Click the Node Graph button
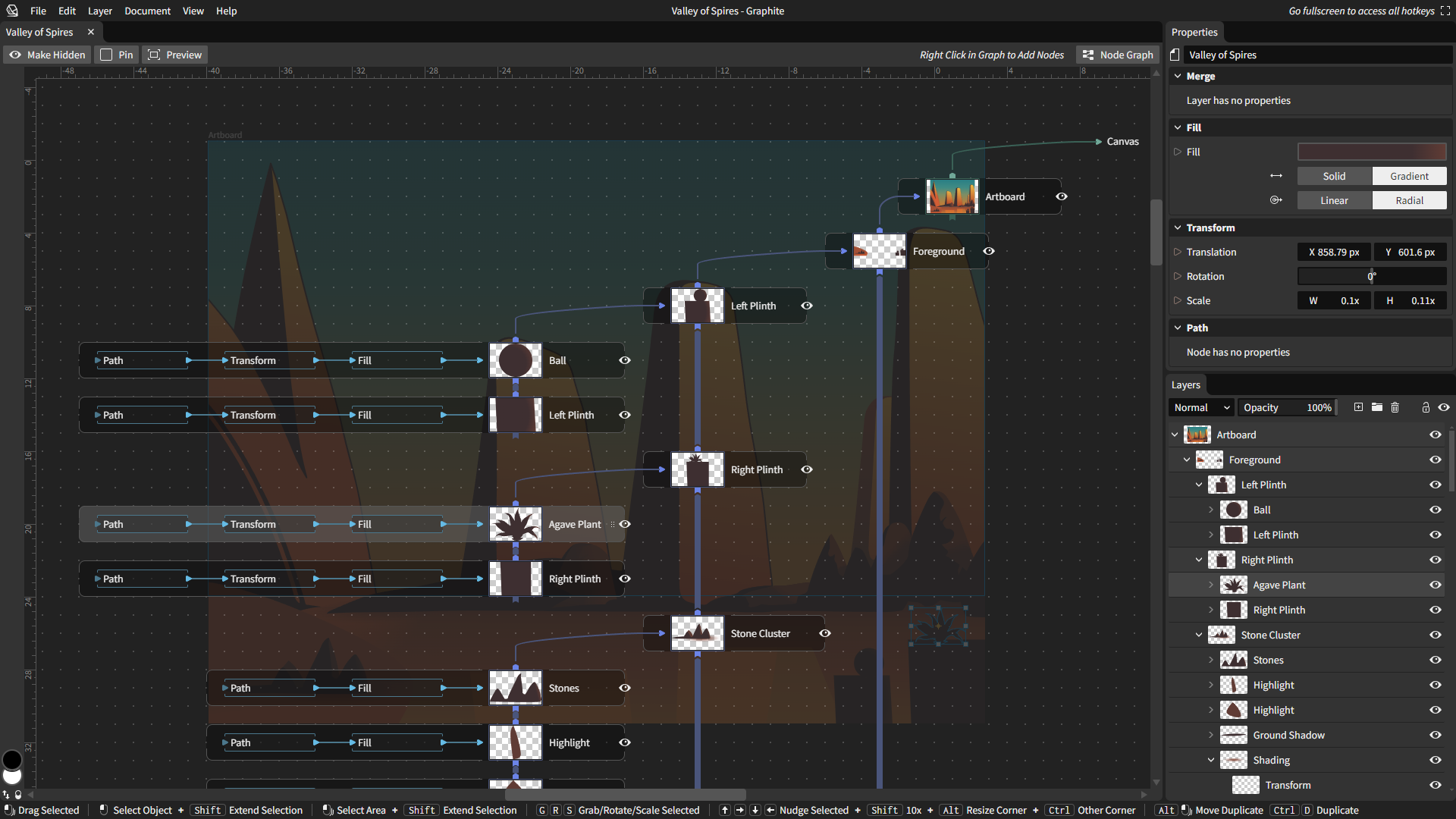This screenshot has height=819, width=1456. (x=1118, y=55)
